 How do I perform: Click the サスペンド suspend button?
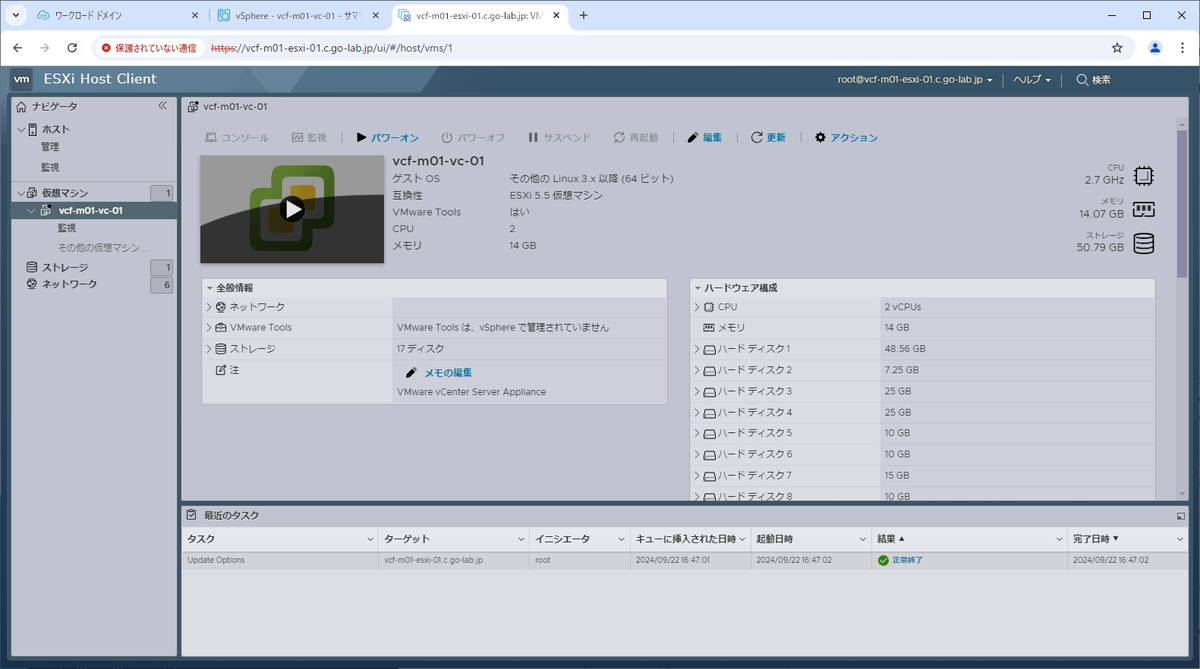click(x=560, y=137)
